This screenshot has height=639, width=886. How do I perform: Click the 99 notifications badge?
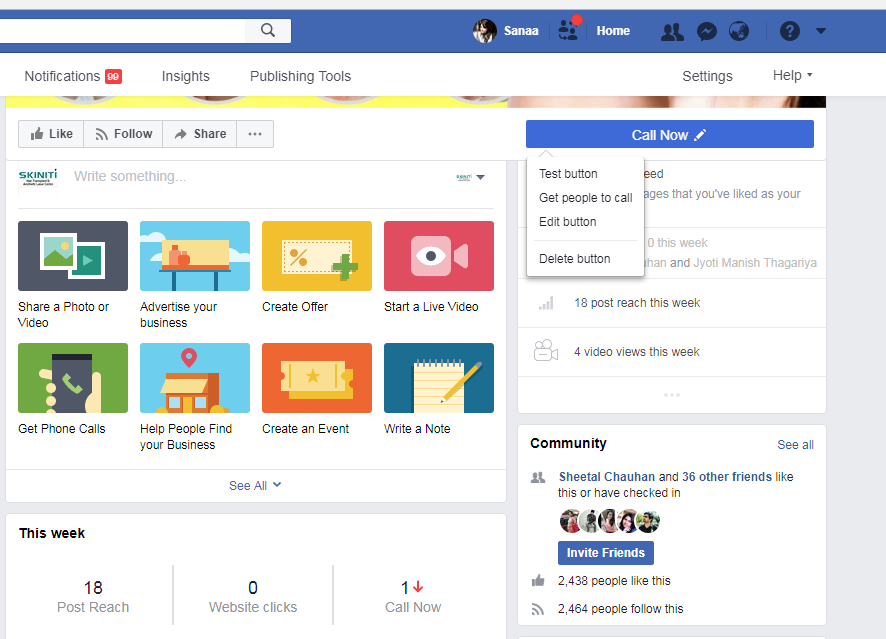[113, 76]
